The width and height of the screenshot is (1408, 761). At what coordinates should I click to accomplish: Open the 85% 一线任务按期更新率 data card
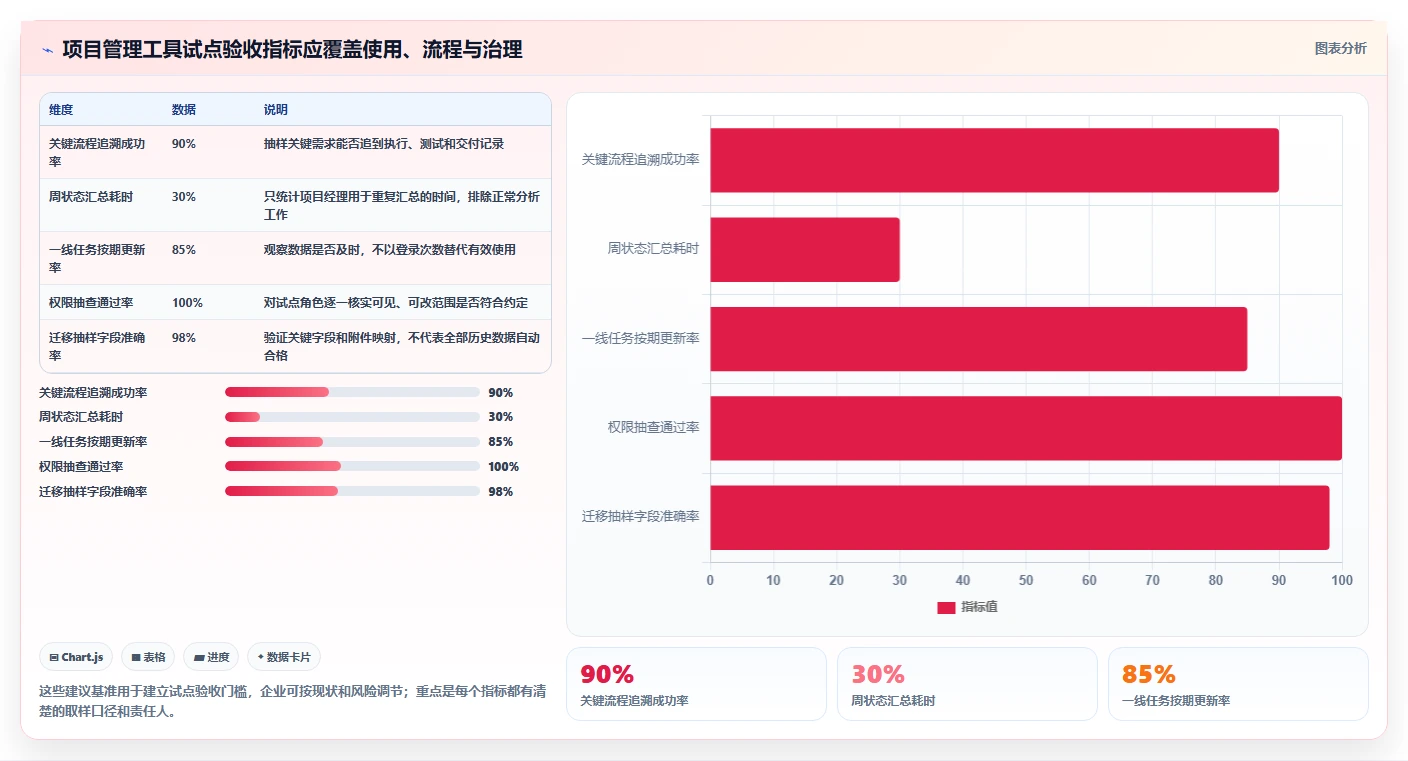click(x=1238, y=684)
